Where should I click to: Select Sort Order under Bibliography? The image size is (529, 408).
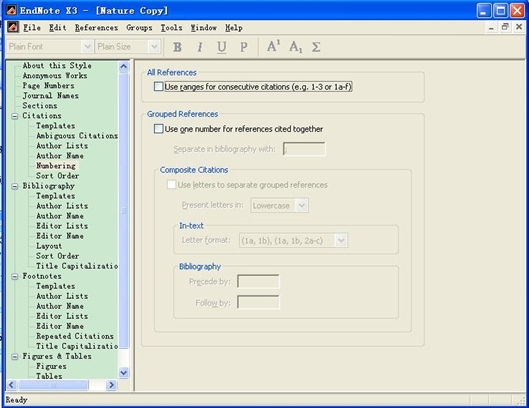57,256
